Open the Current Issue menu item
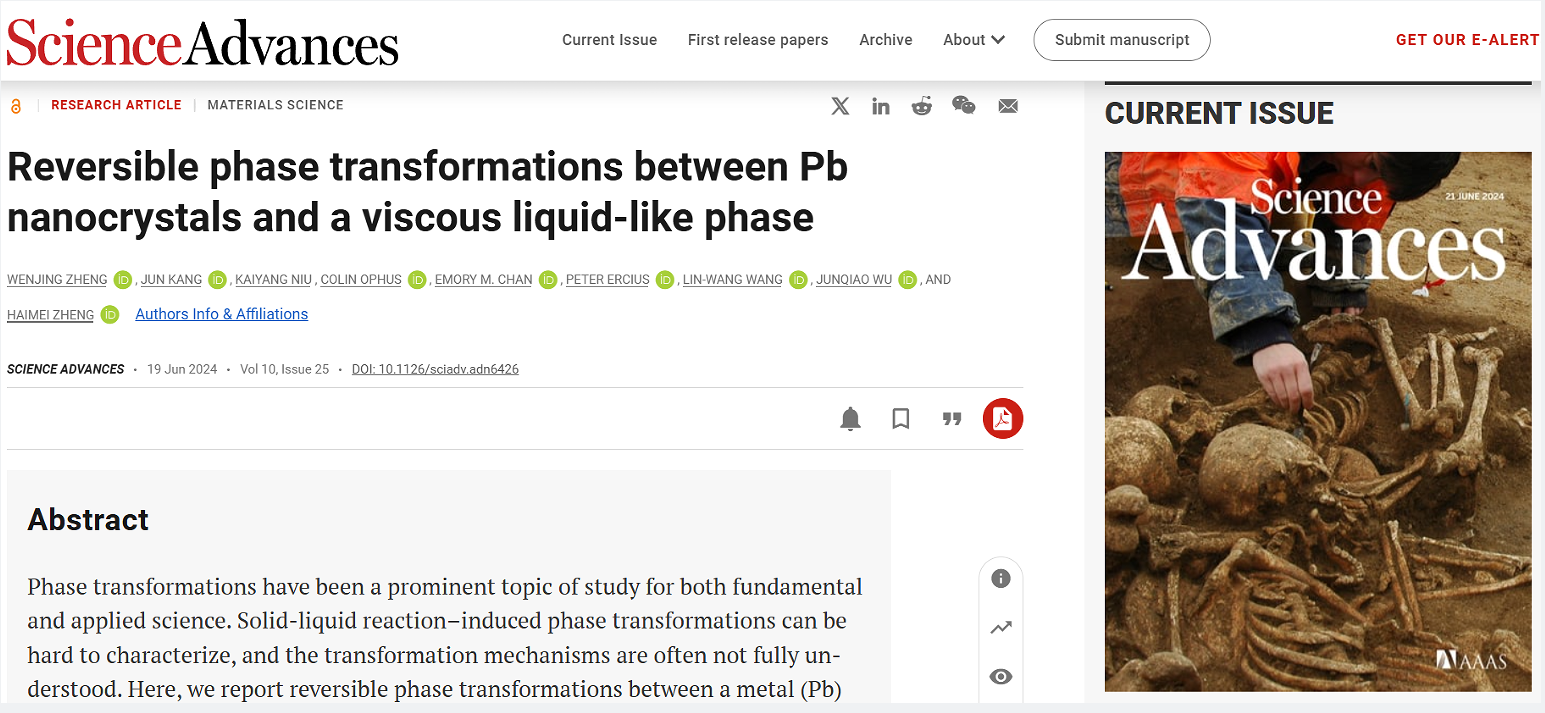The width and height of the screenshot is (1545, 713). [609, 40]
